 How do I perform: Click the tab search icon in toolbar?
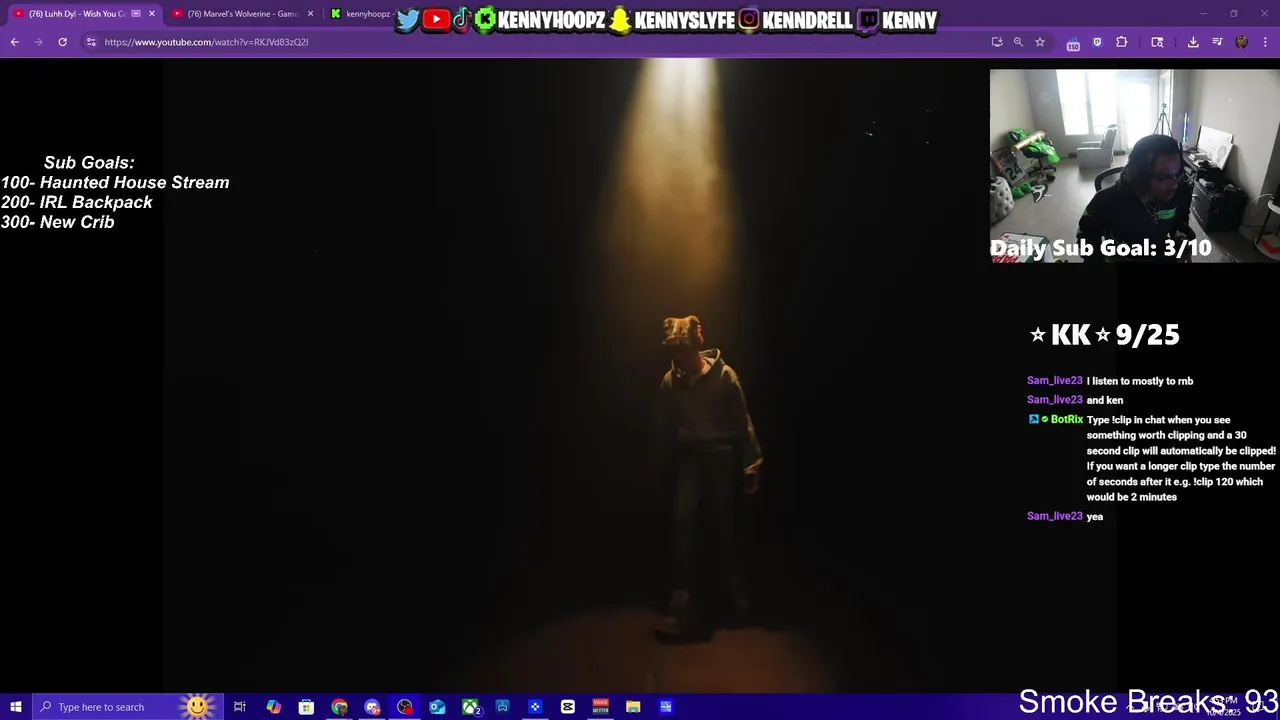(1157, 42)
